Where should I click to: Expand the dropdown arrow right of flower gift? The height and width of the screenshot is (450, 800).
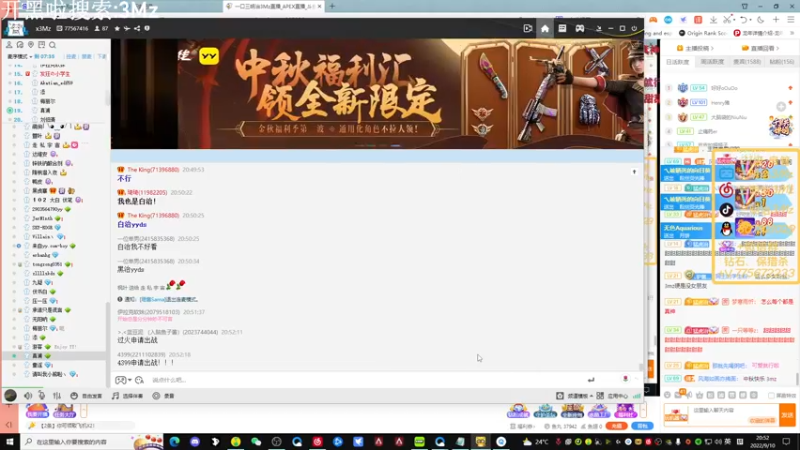636,379
